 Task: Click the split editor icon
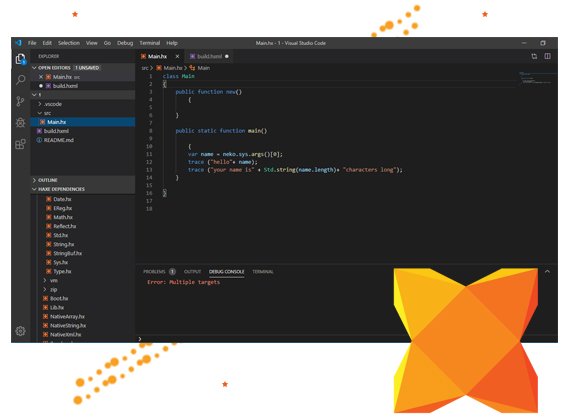pyautogui.click(x=547, y=56)
